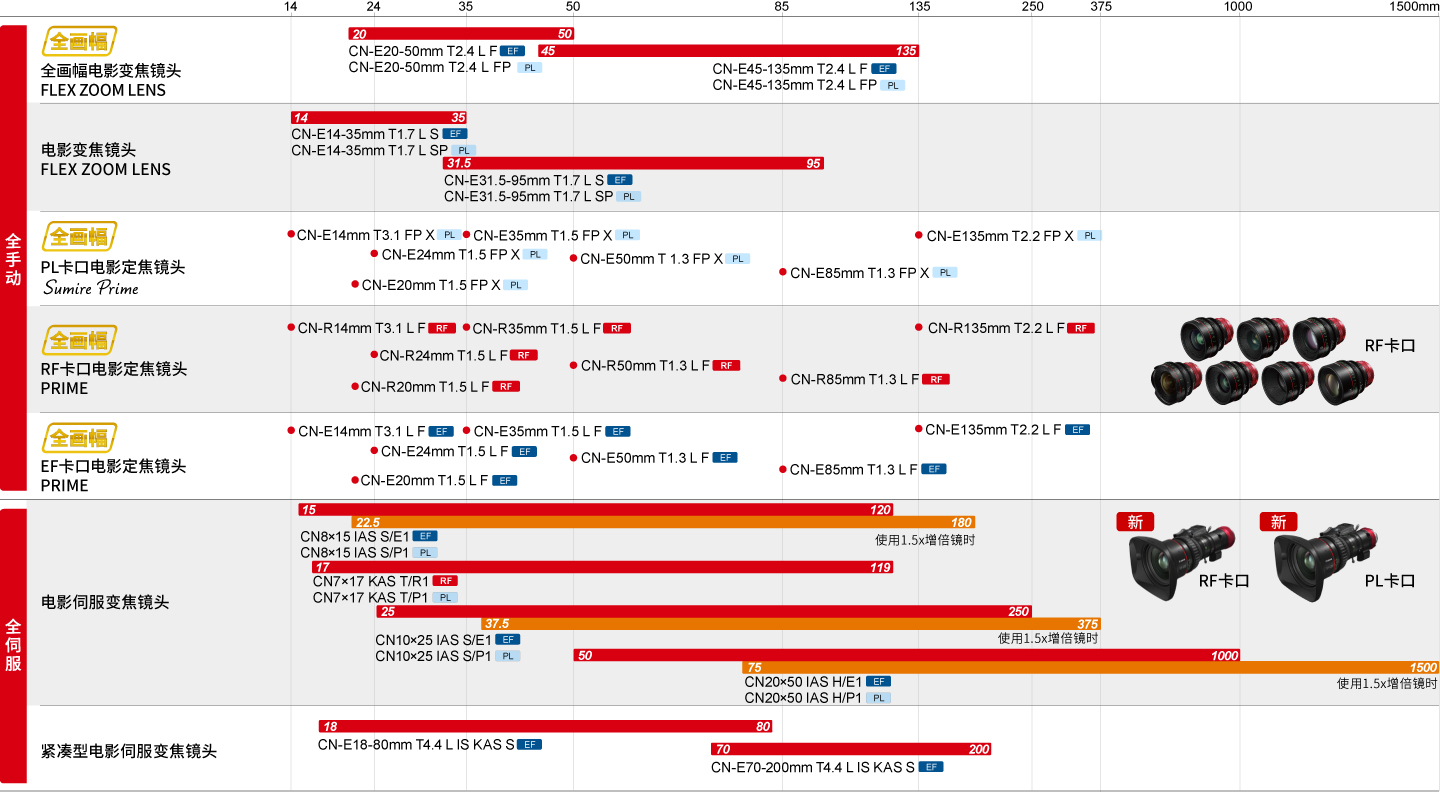Click the EF badge beside CN-E45-135mm T2.4 L F
This screenshot has width=1440, height=792.
(884, 69)
